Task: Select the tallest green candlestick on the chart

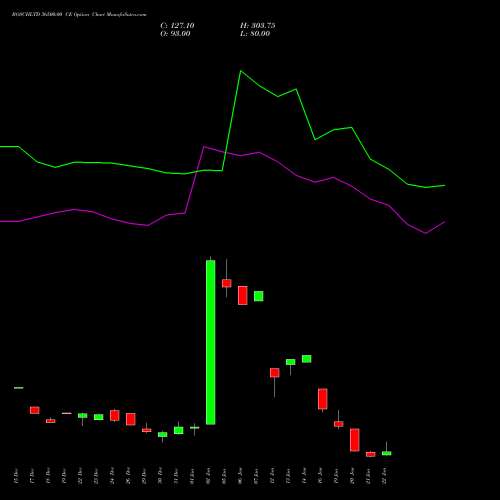Action: 211,342
